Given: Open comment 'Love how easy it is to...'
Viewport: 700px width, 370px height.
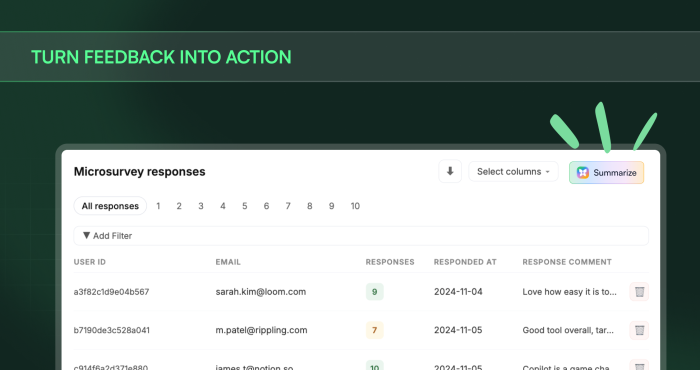Looking at the screenshot, I should 570,292.
